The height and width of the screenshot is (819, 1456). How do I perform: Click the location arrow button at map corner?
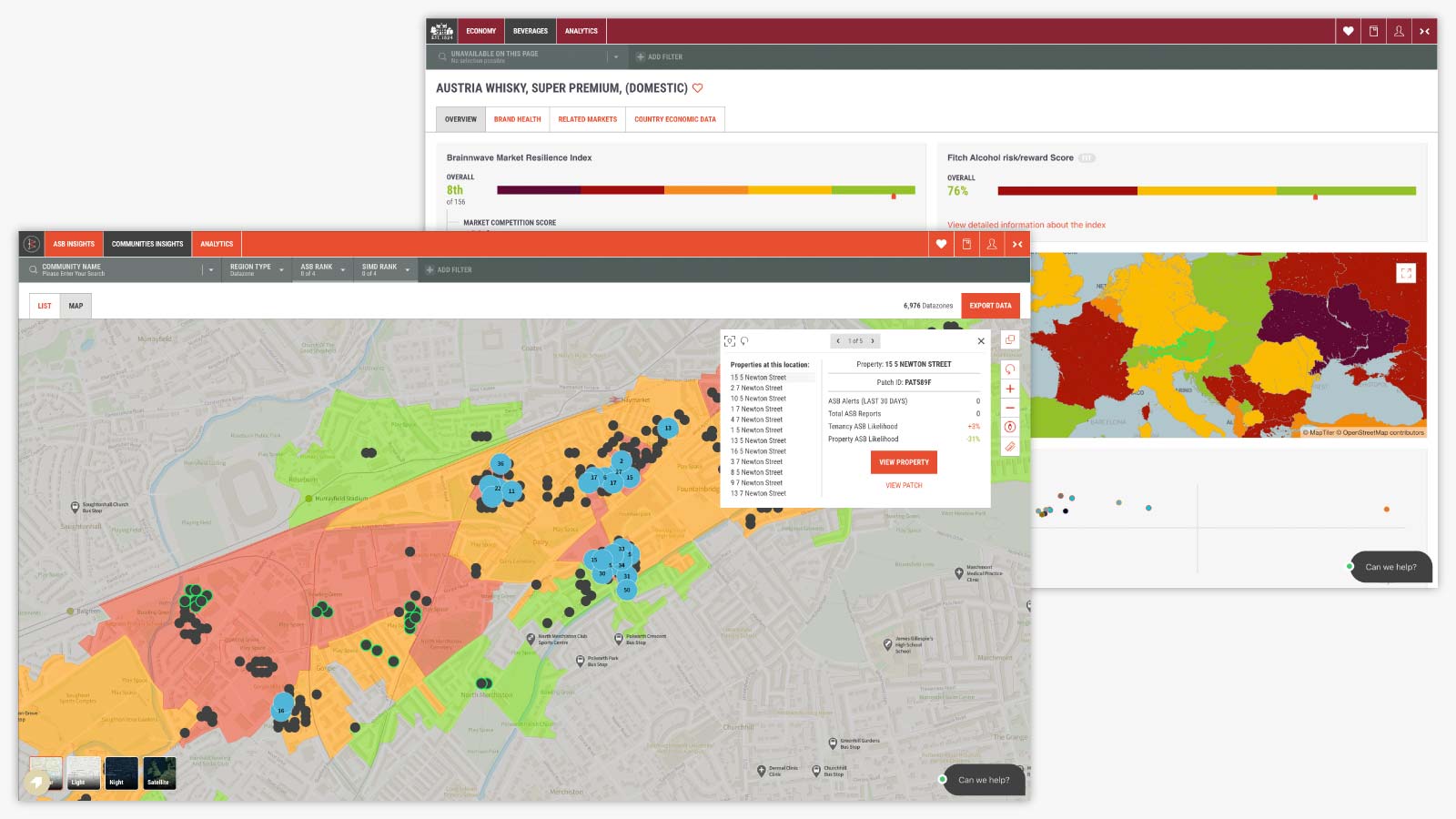click(37, 782)
